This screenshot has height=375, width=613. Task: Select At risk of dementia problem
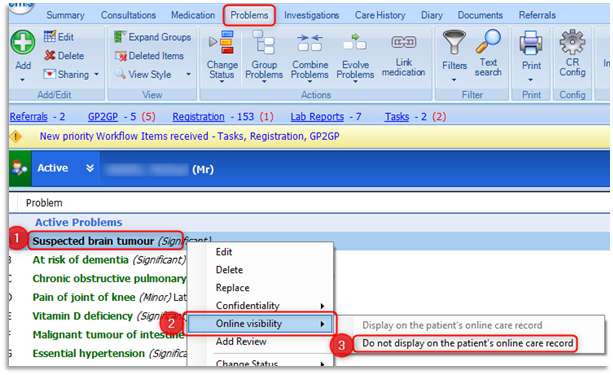(80, 260)
